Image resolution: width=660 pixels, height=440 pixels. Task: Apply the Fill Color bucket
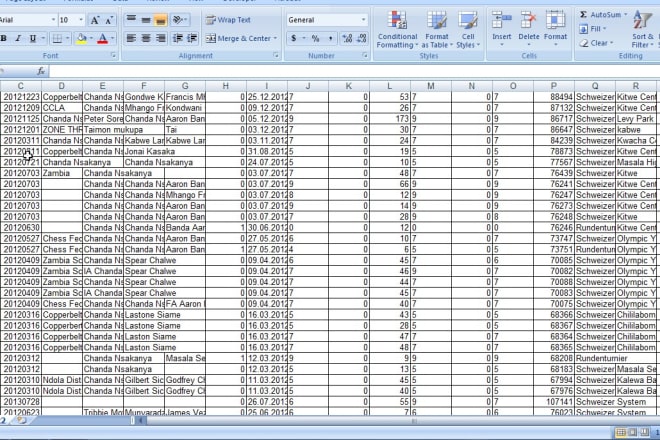coord(82,39)
